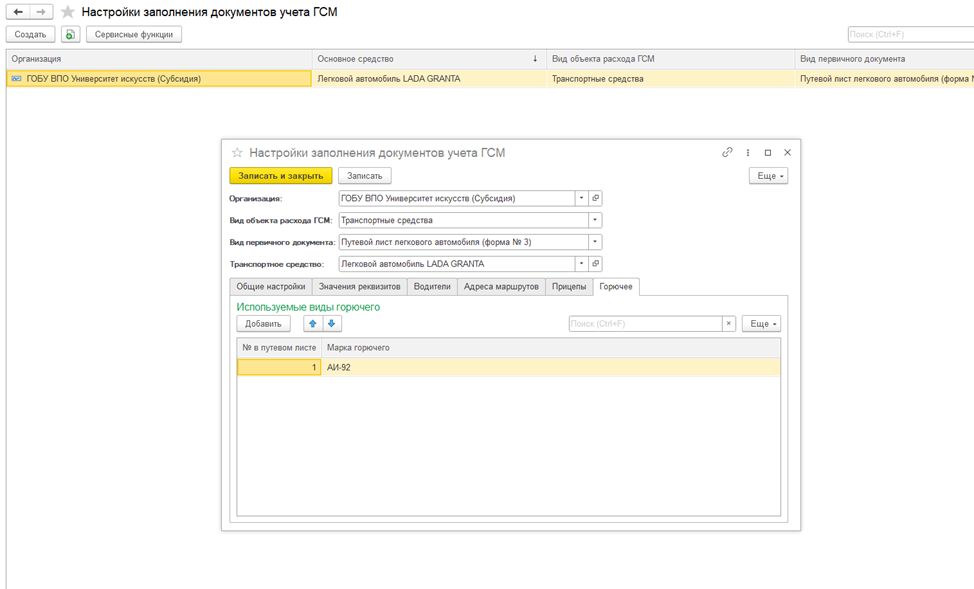Add main window to favorites star
Image resolution: width=974 pixels, height=589 pixels.
coord(68,12)
